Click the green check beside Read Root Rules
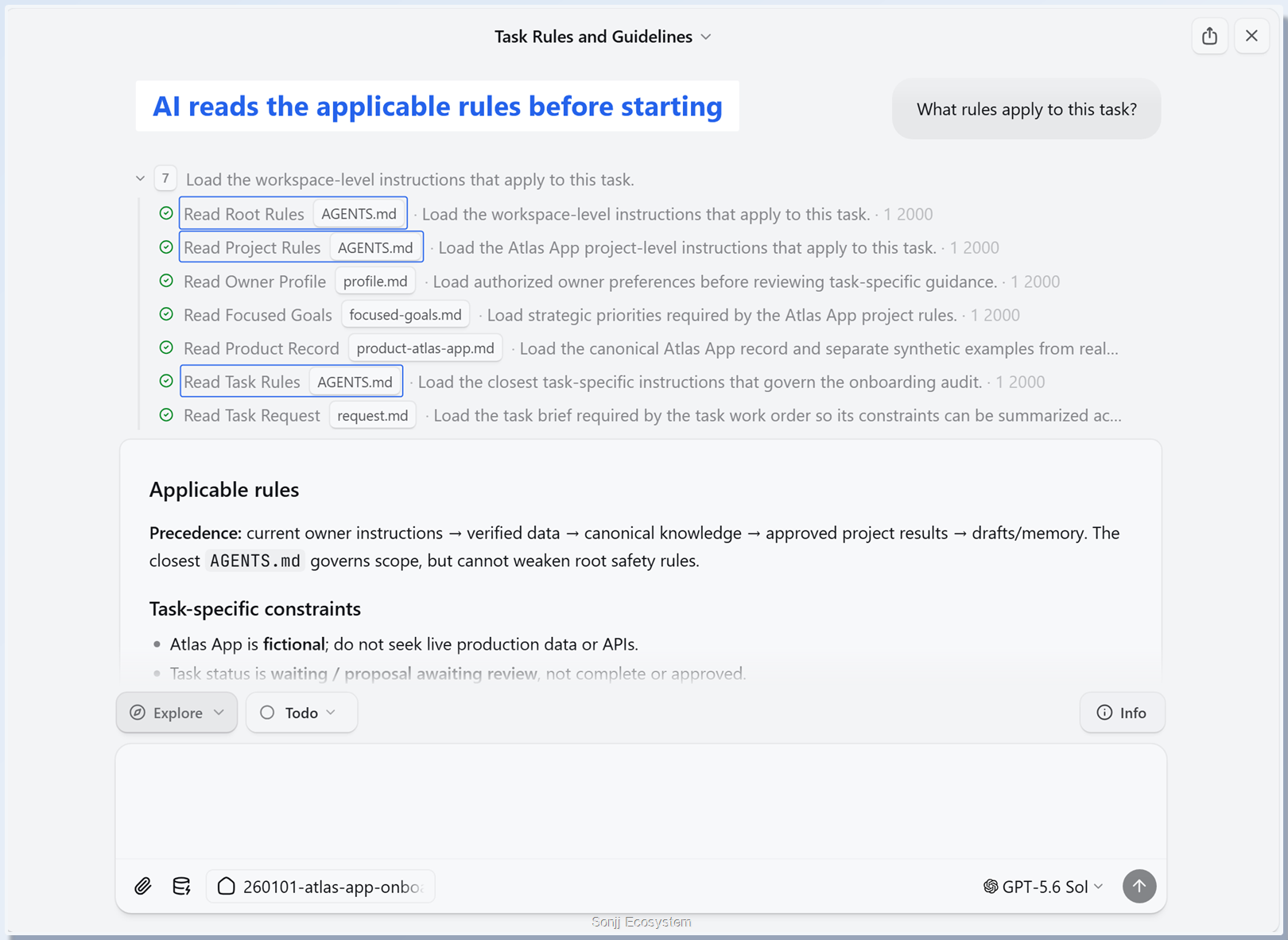 (x=166, y=213)
